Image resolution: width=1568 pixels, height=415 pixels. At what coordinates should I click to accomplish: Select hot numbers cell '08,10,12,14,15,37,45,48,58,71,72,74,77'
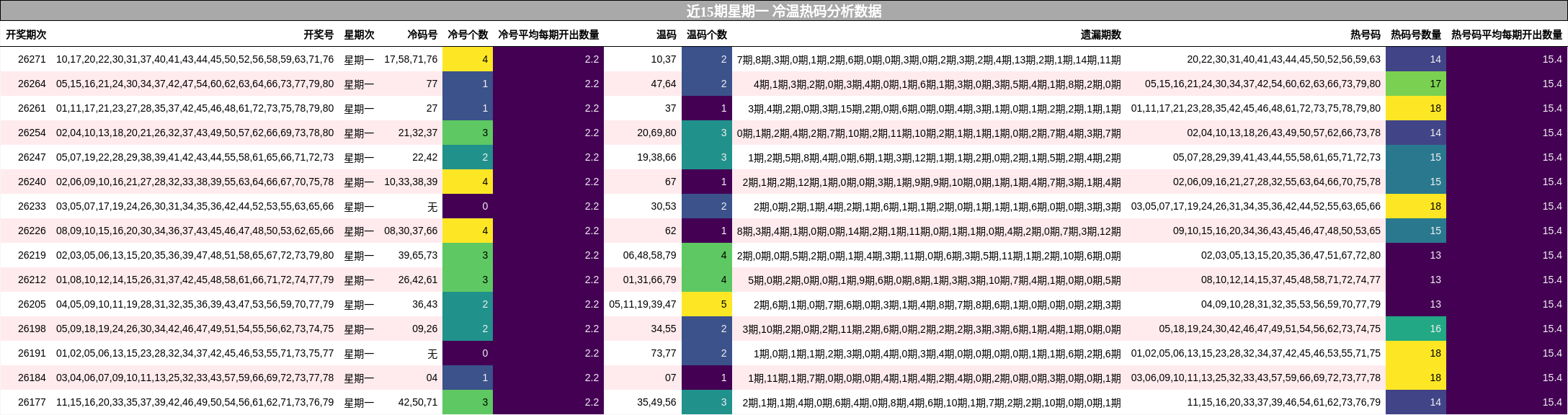point(1291,280)
